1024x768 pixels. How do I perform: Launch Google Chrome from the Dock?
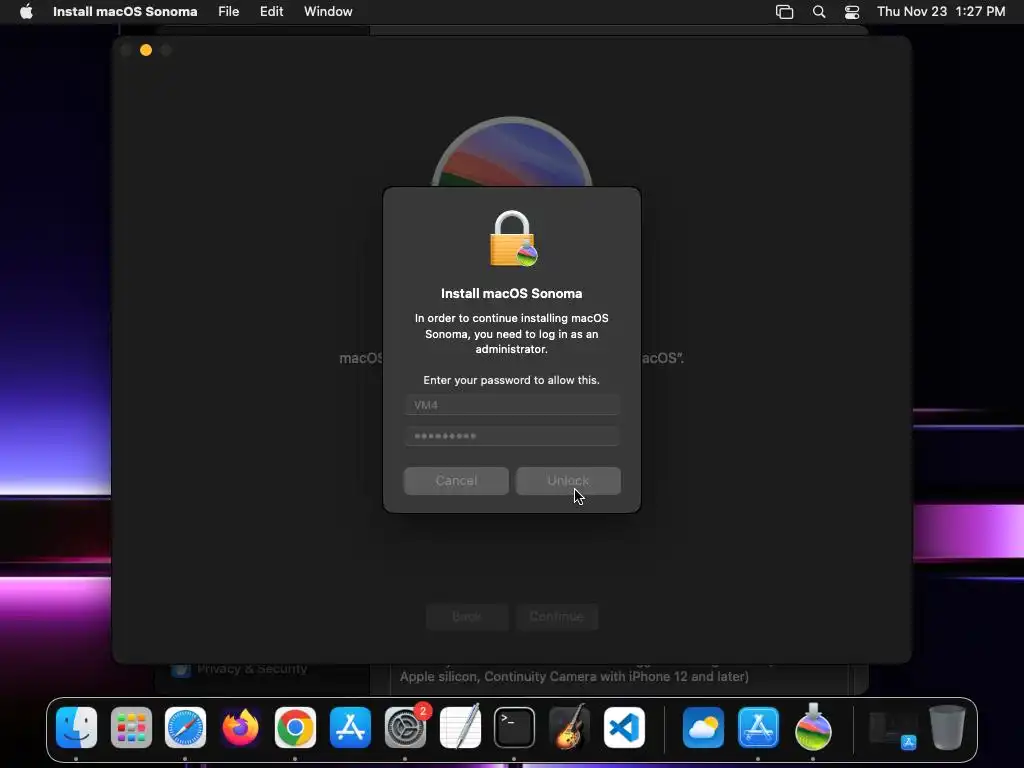tap(295, 728)
